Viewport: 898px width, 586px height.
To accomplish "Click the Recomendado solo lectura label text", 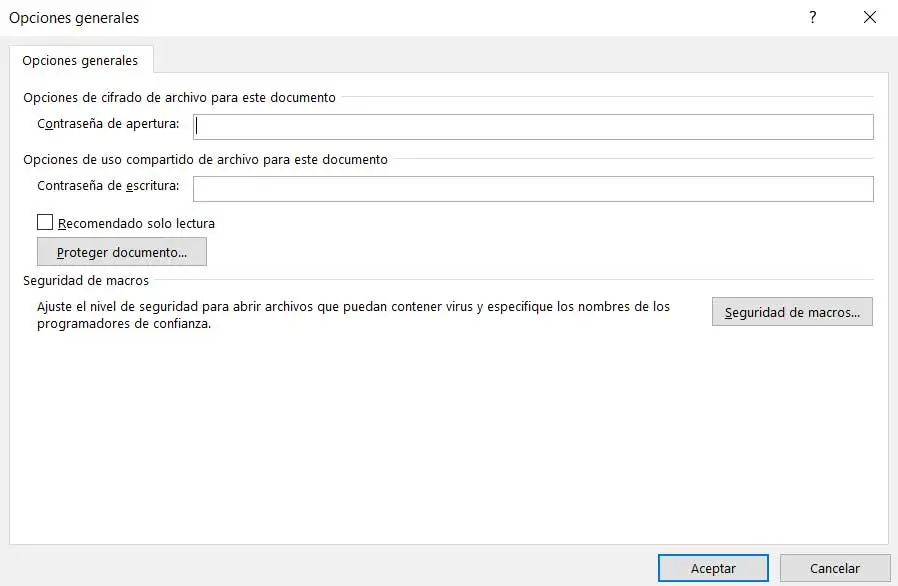I will point(136,223).
